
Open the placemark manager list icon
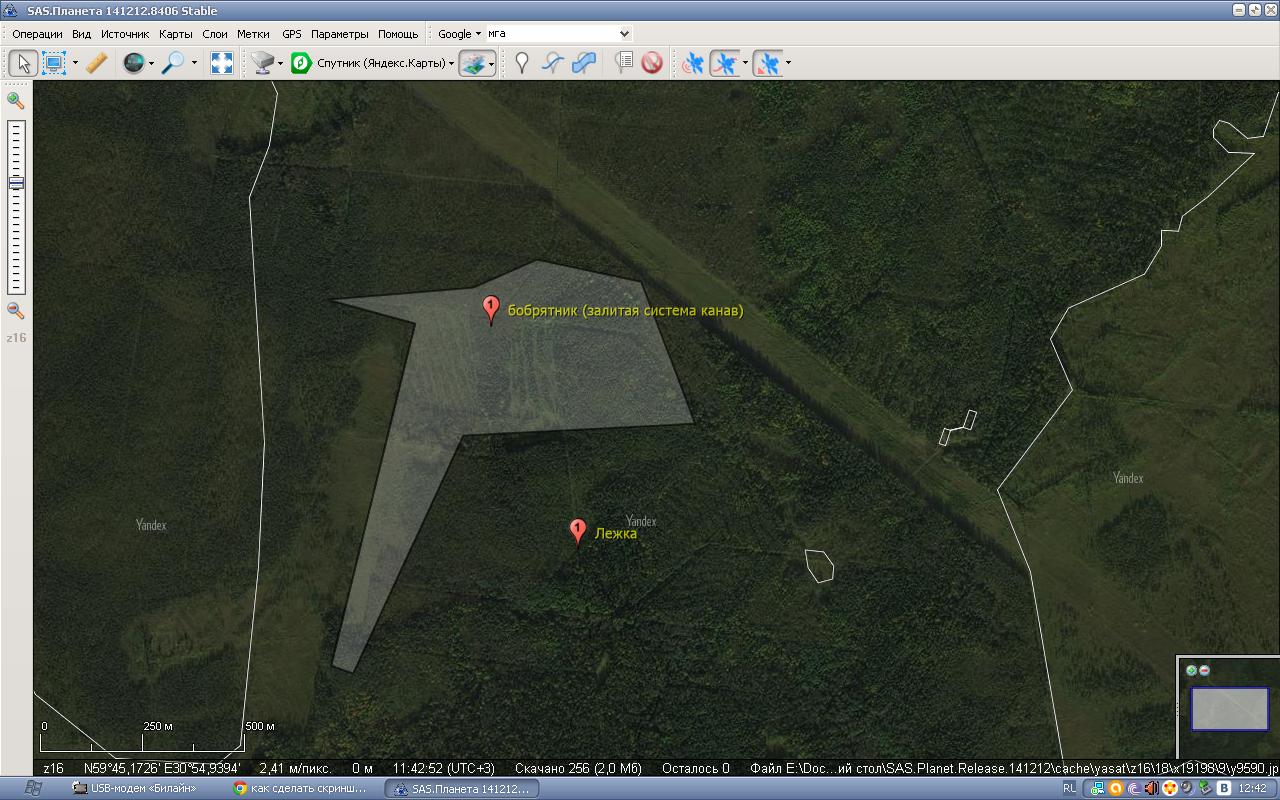tap(624, 63)
